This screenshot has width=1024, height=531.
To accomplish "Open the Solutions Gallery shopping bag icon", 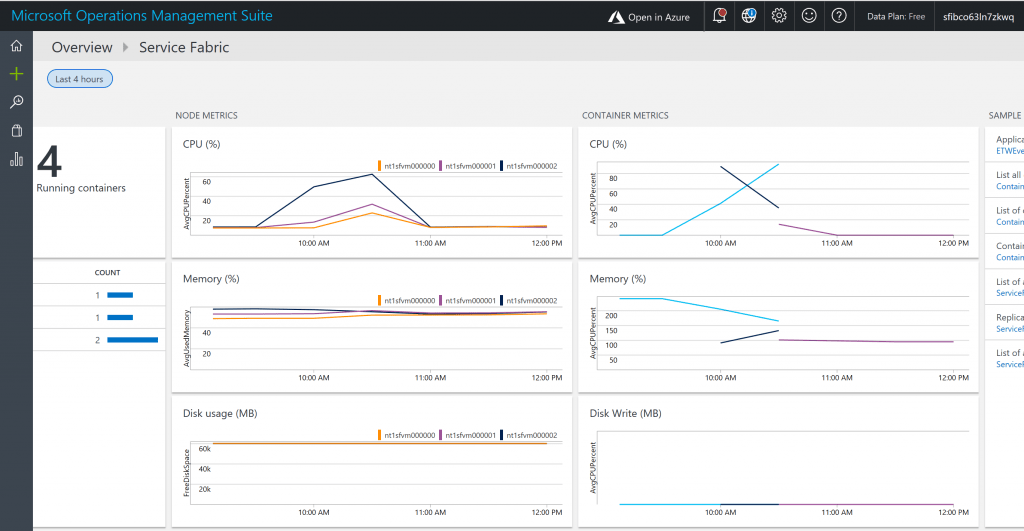I will (x=16, y=131).
